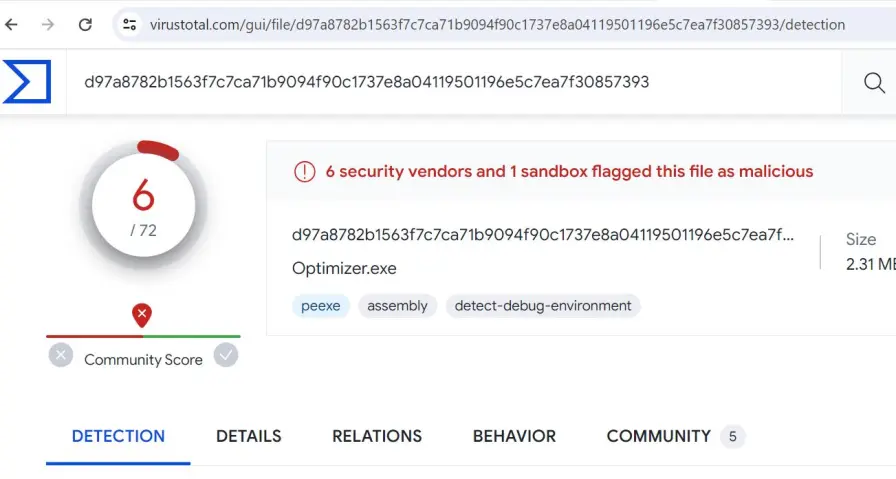The width and height of the screenshot is (896, 479).
Task: Reload the page with refresh icon
Action: tap(85, 25)
